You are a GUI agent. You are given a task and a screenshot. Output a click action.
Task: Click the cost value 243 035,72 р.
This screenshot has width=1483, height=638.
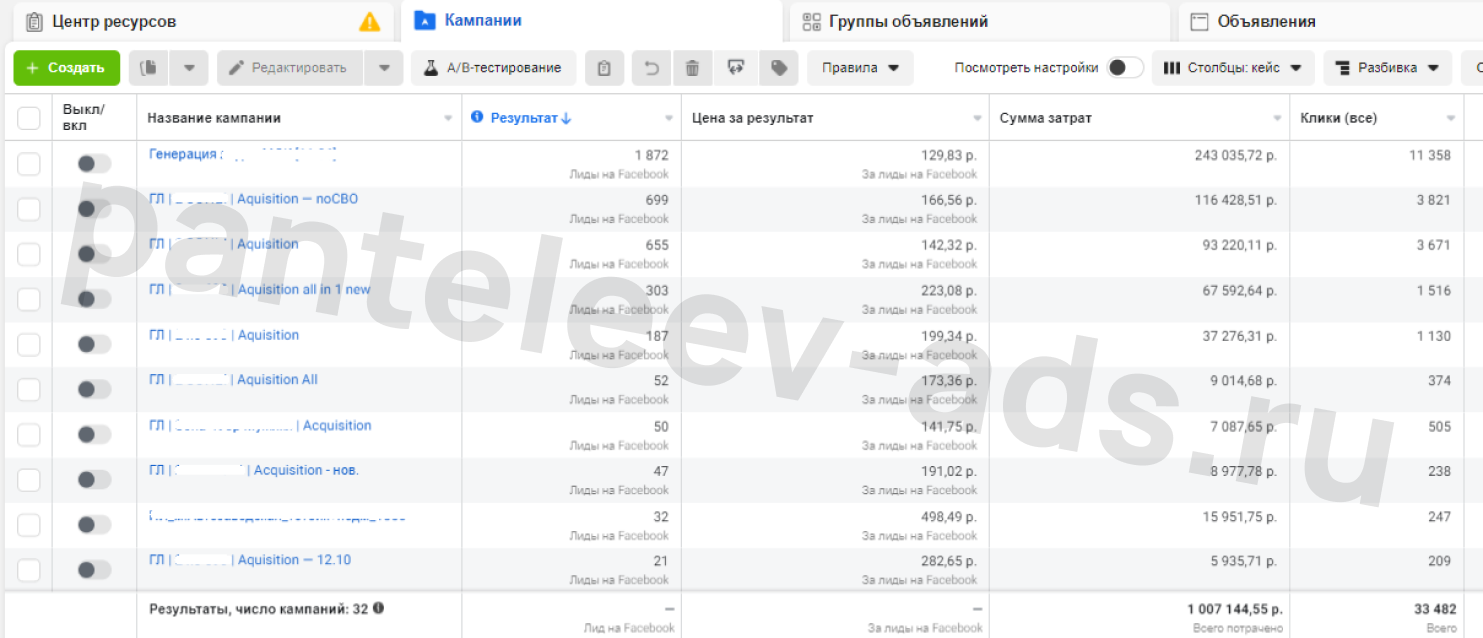click(x=1235, y=155)
